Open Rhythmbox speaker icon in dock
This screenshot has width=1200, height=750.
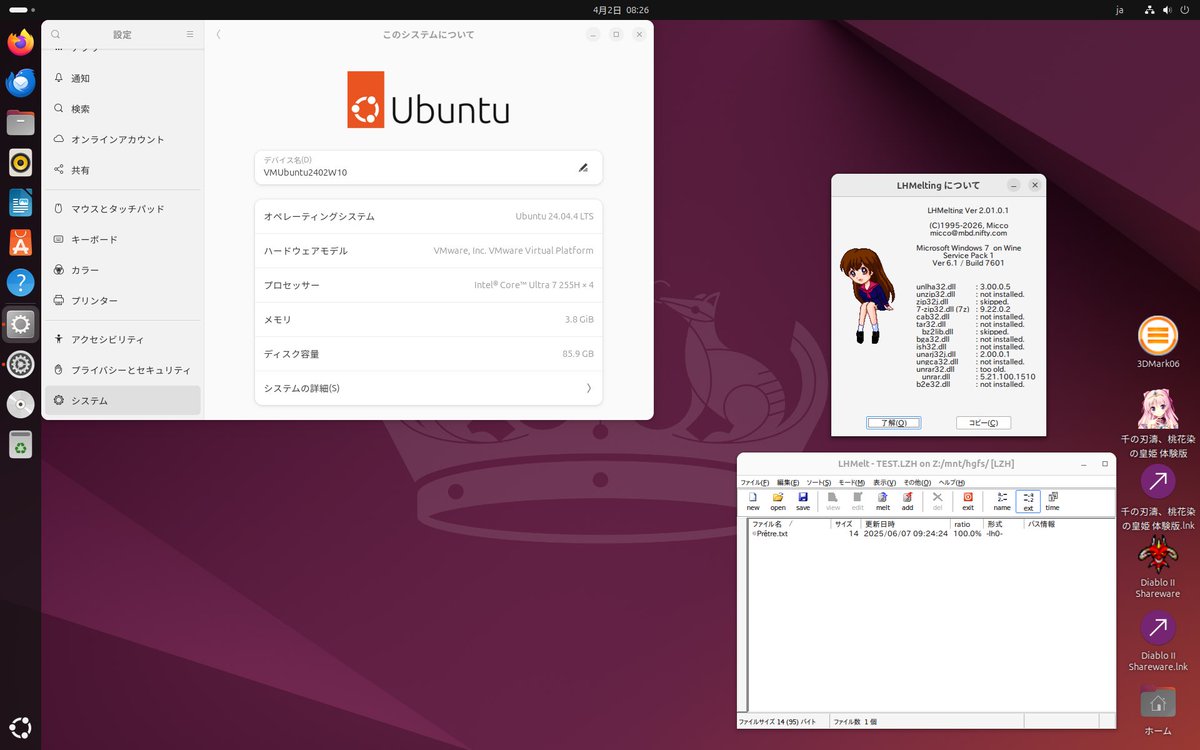coord(20,162)
